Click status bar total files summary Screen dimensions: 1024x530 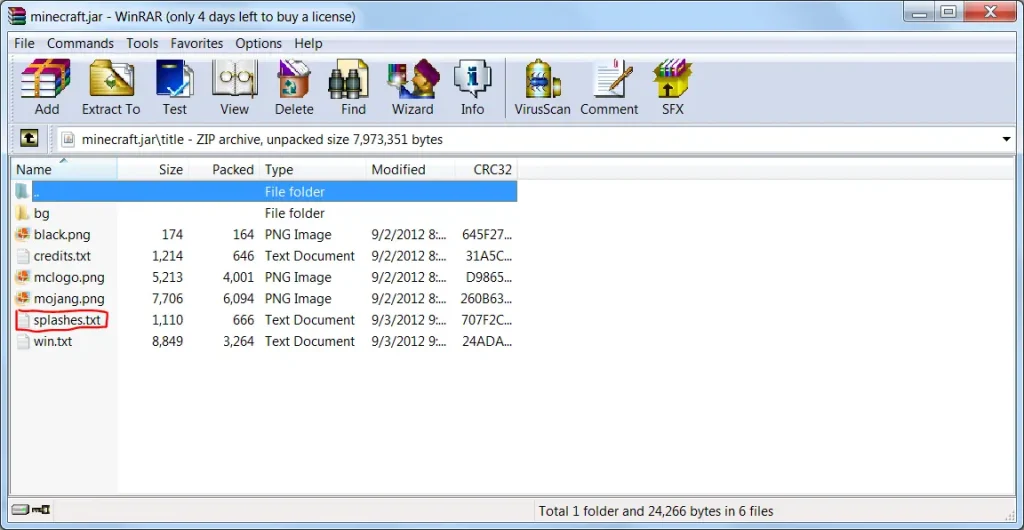point(656,511)
